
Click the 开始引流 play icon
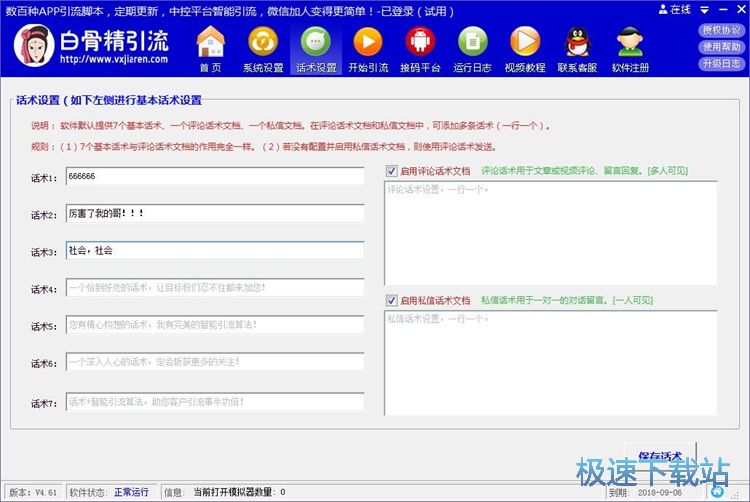368,47
